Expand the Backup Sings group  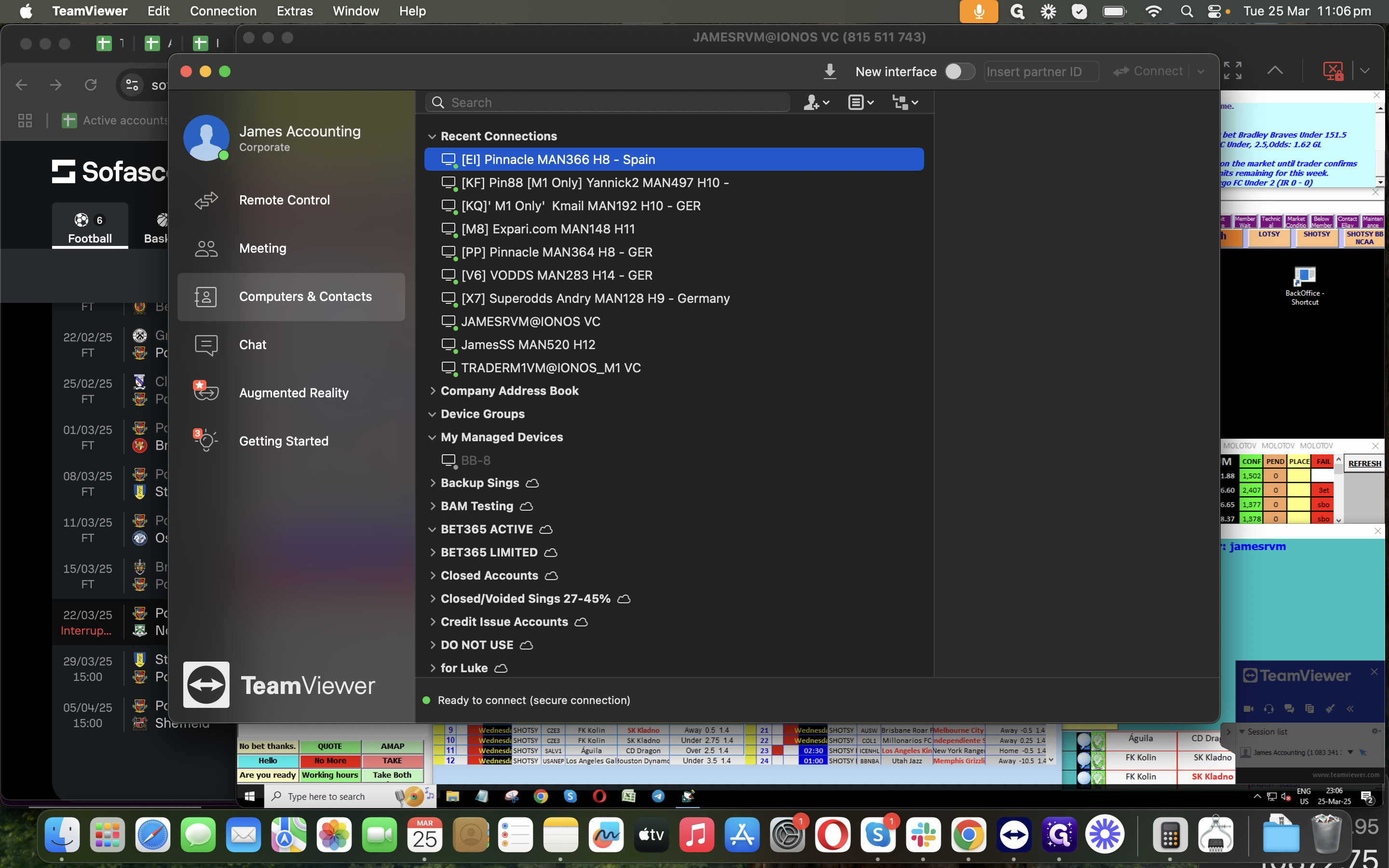pyautogui.click(x=432, y=483)
